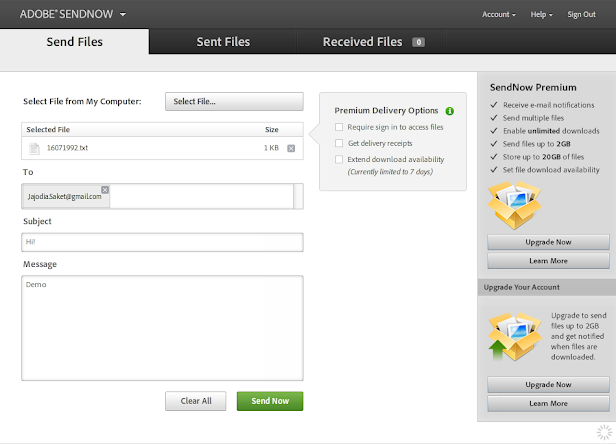The width and height of the screenshot is (616, 444).
Task: Expand the Account menu
Action: pos(499,15)
